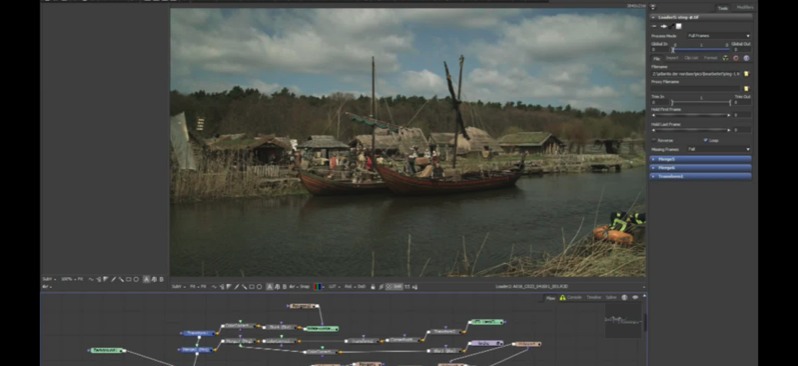Click the lock icon in the viewer toolbar
Viewport: 798px width, 366px height.
click(x=373, y=287)
